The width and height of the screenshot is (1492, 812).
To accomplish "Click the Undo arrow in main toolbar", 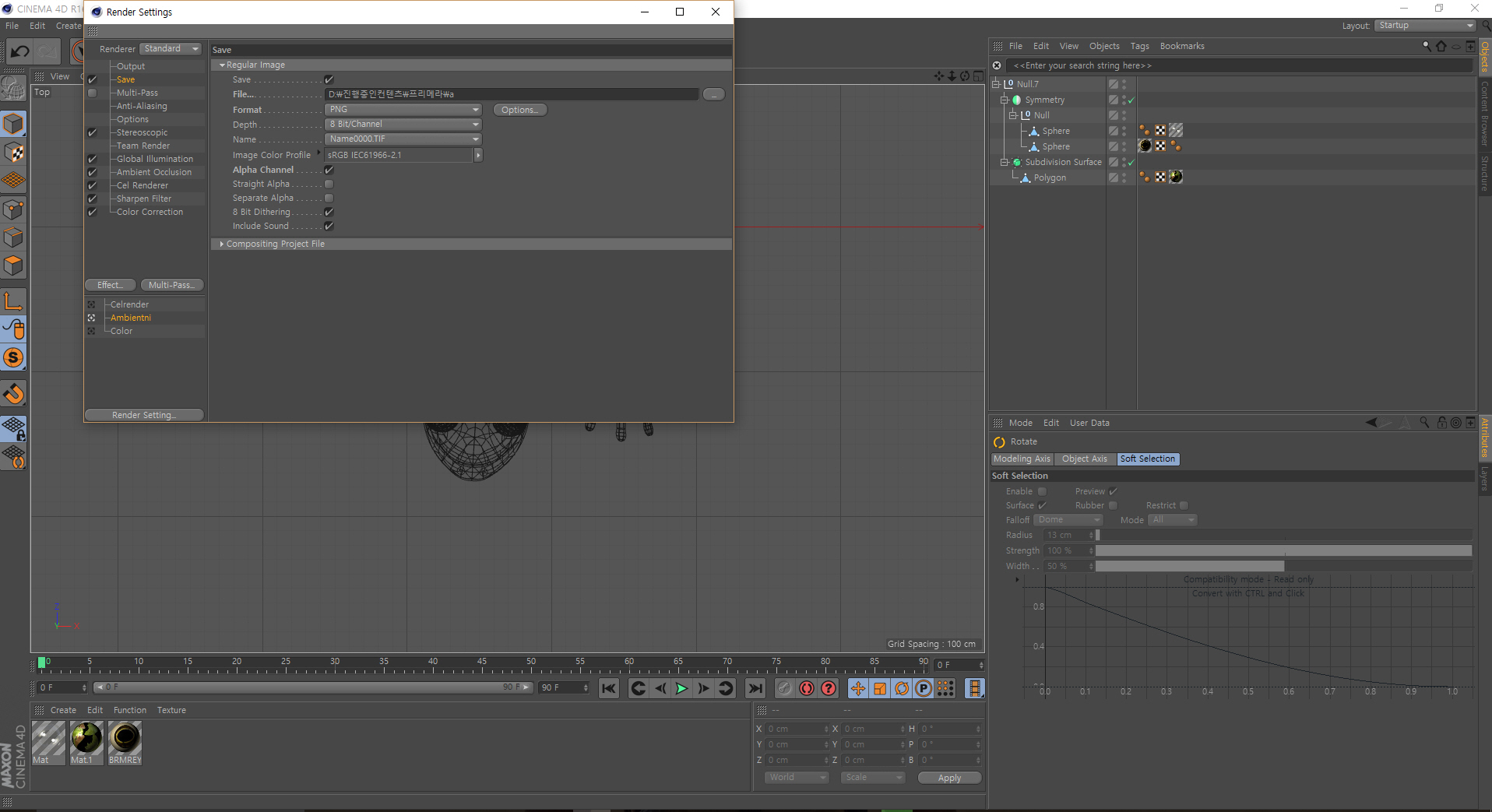I will 20,51.
